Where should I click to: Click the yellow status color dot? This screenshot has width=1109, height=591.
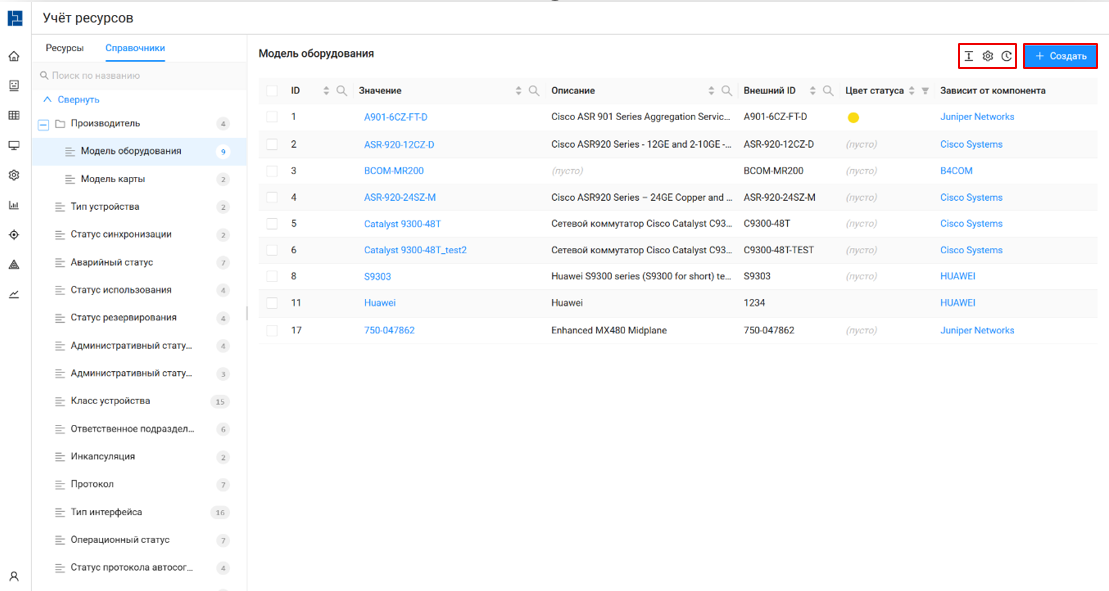point(853,118)
